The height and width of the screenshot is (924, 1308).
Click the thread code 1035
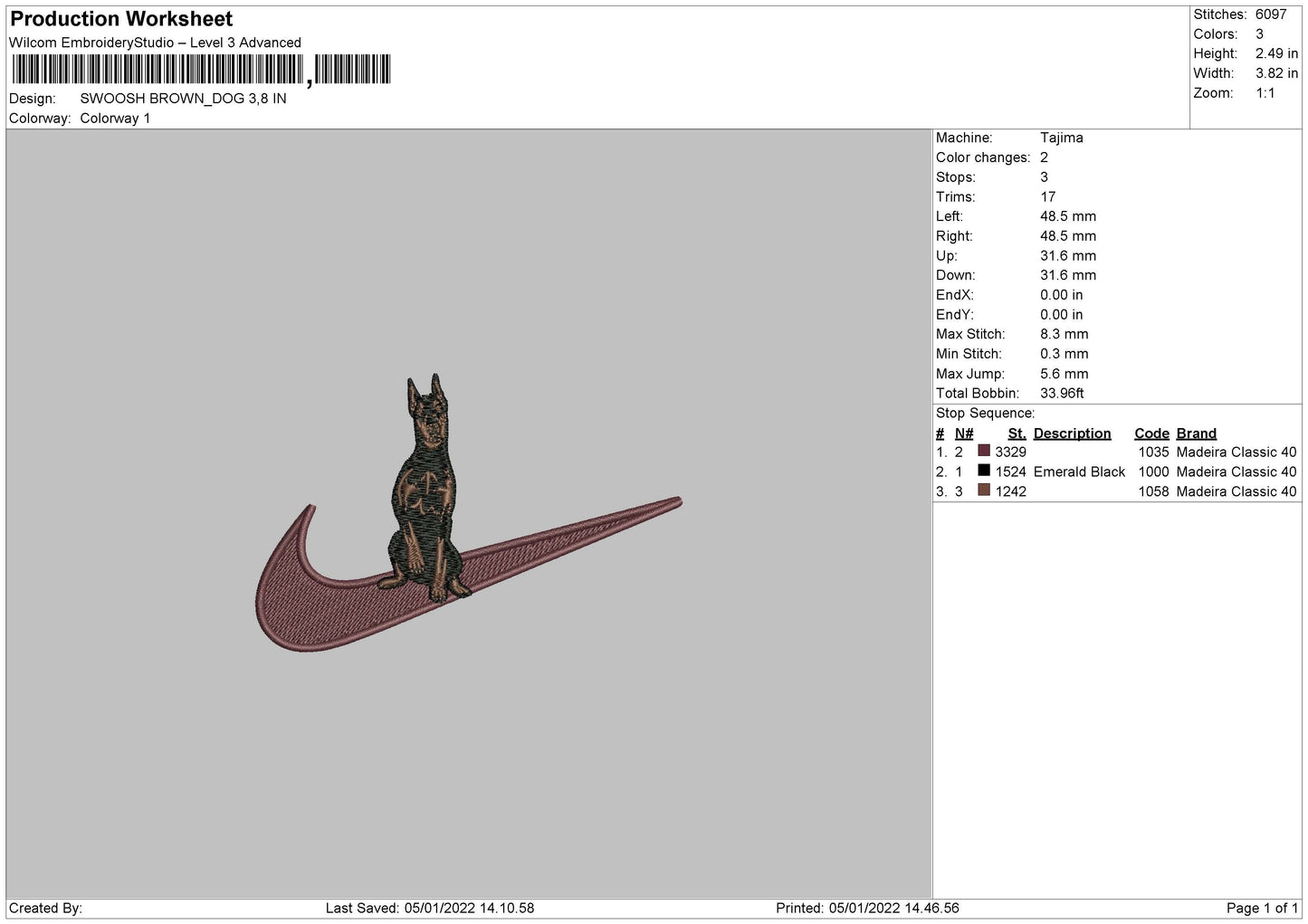[1153, 452]
